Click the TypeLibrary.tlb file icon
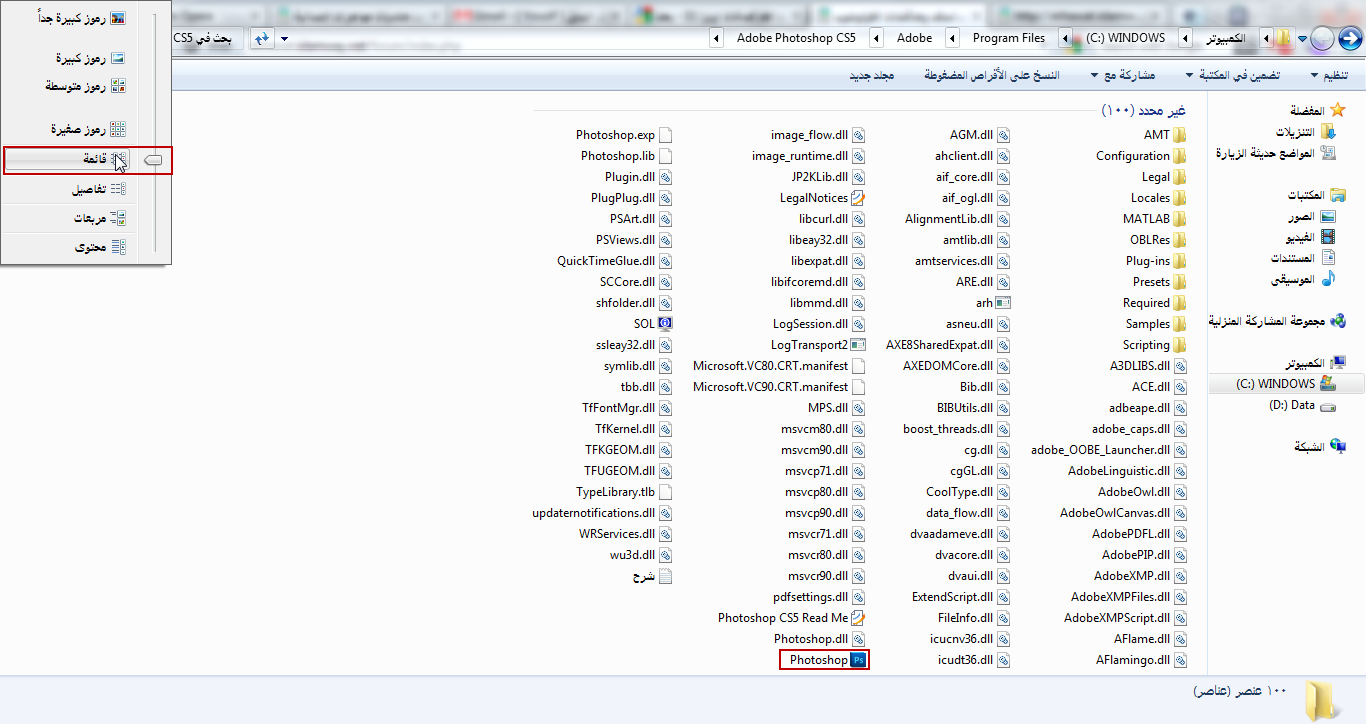Screen dimensions: 1366x724 (x=665, y=492)
